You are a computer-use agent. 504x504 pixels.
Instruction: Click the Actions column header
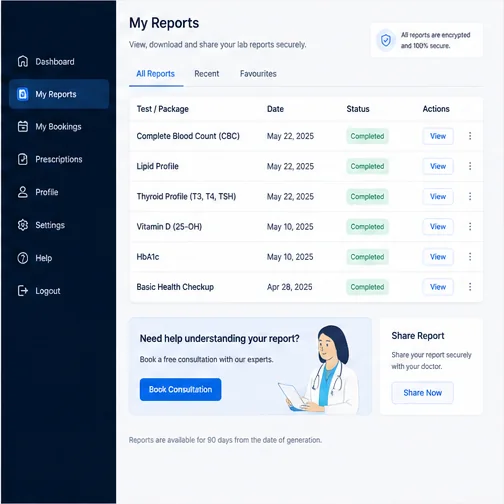pos(436,109)
